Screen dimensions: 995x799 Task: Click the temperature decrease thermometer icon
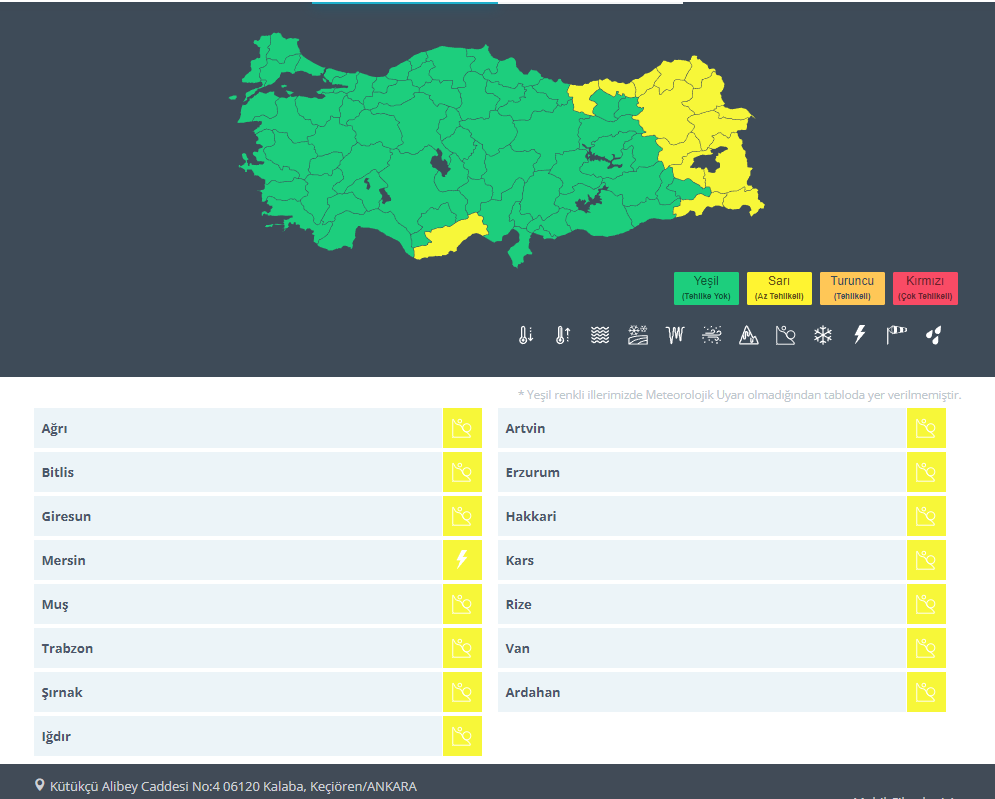click(x=526, y=335)
